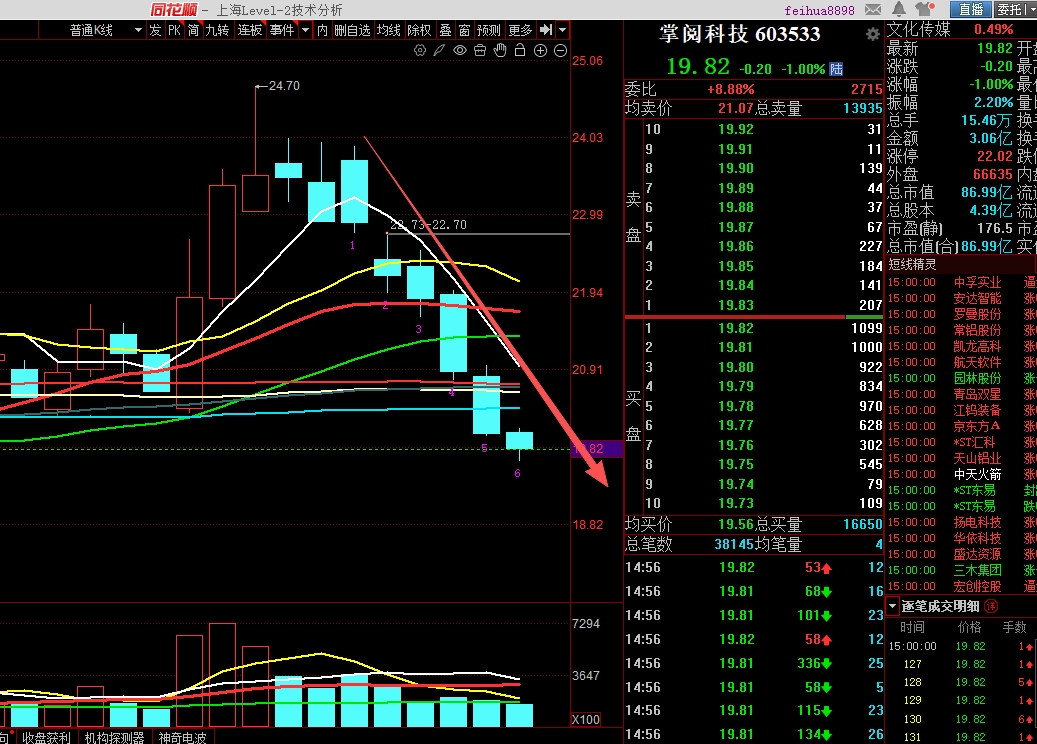
Task: Click 三木集团 in 短线精灵 list
Action: (x=977, y=570)
